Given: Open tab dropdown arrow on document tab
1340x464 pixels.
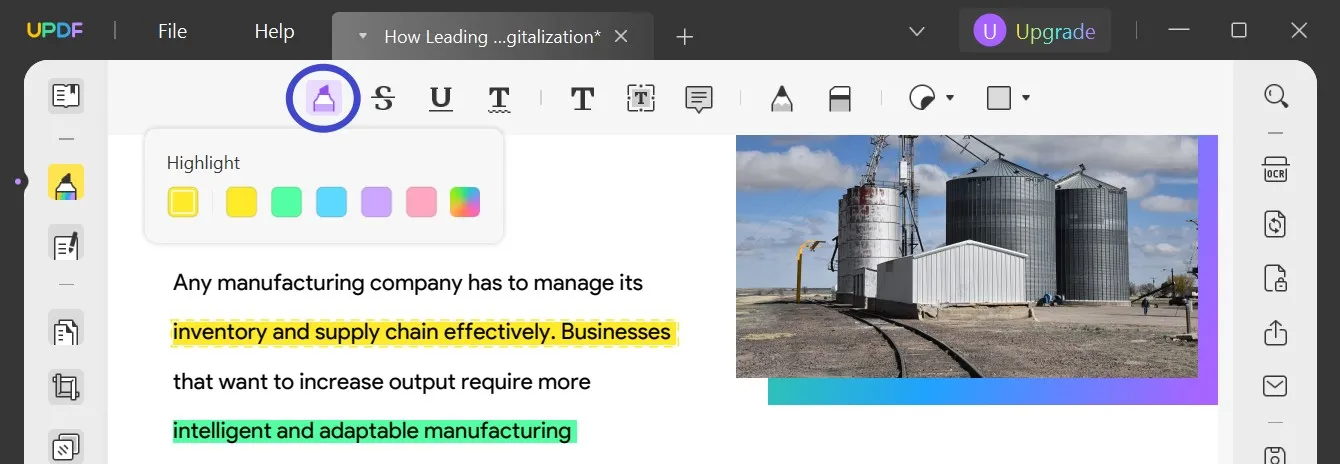Looking at the screenshot, I should pyautogui.click(x=363, y=37).
